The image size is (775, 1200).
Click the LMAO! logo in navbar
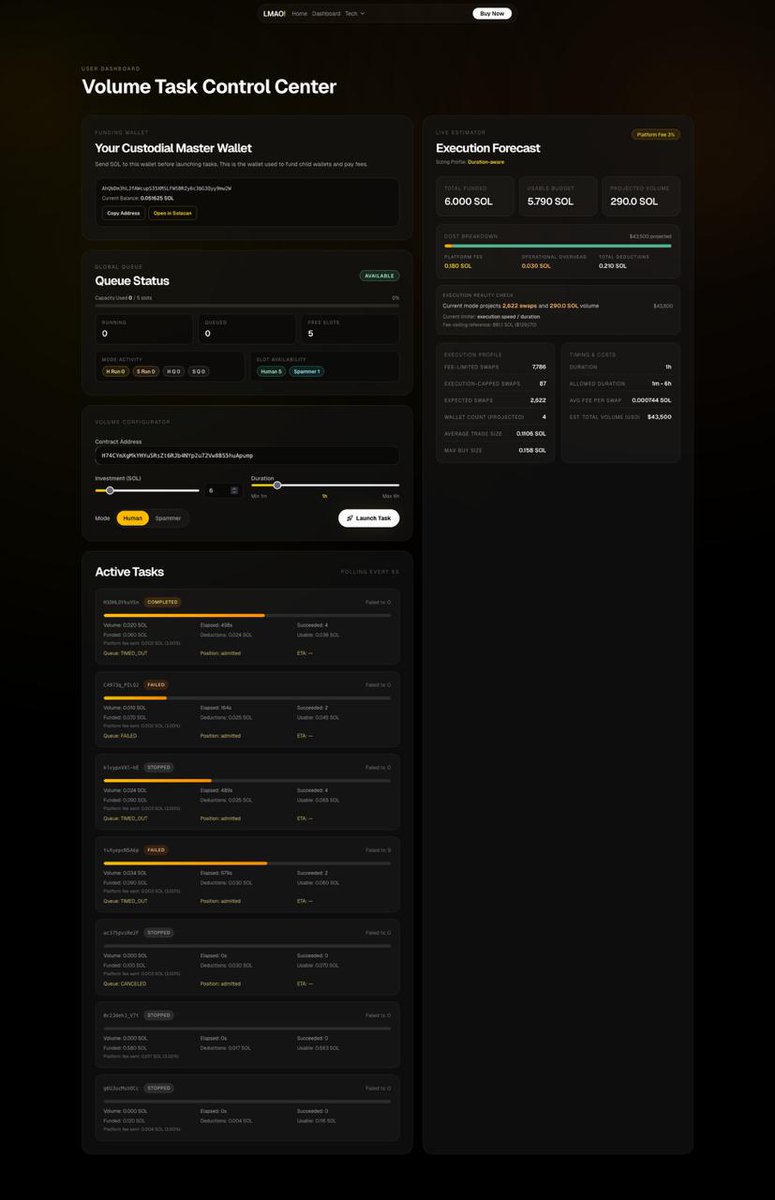pos(274,14)
